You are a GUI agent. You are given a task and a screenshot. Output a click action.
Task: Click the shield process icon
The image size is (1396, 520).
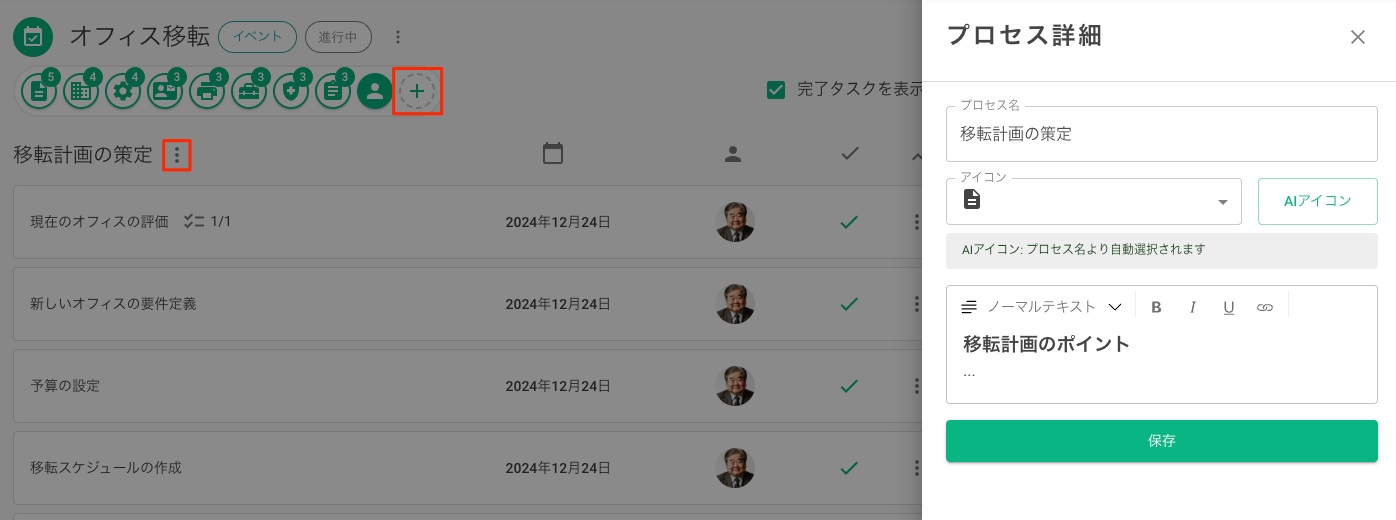tap(291, 92)
